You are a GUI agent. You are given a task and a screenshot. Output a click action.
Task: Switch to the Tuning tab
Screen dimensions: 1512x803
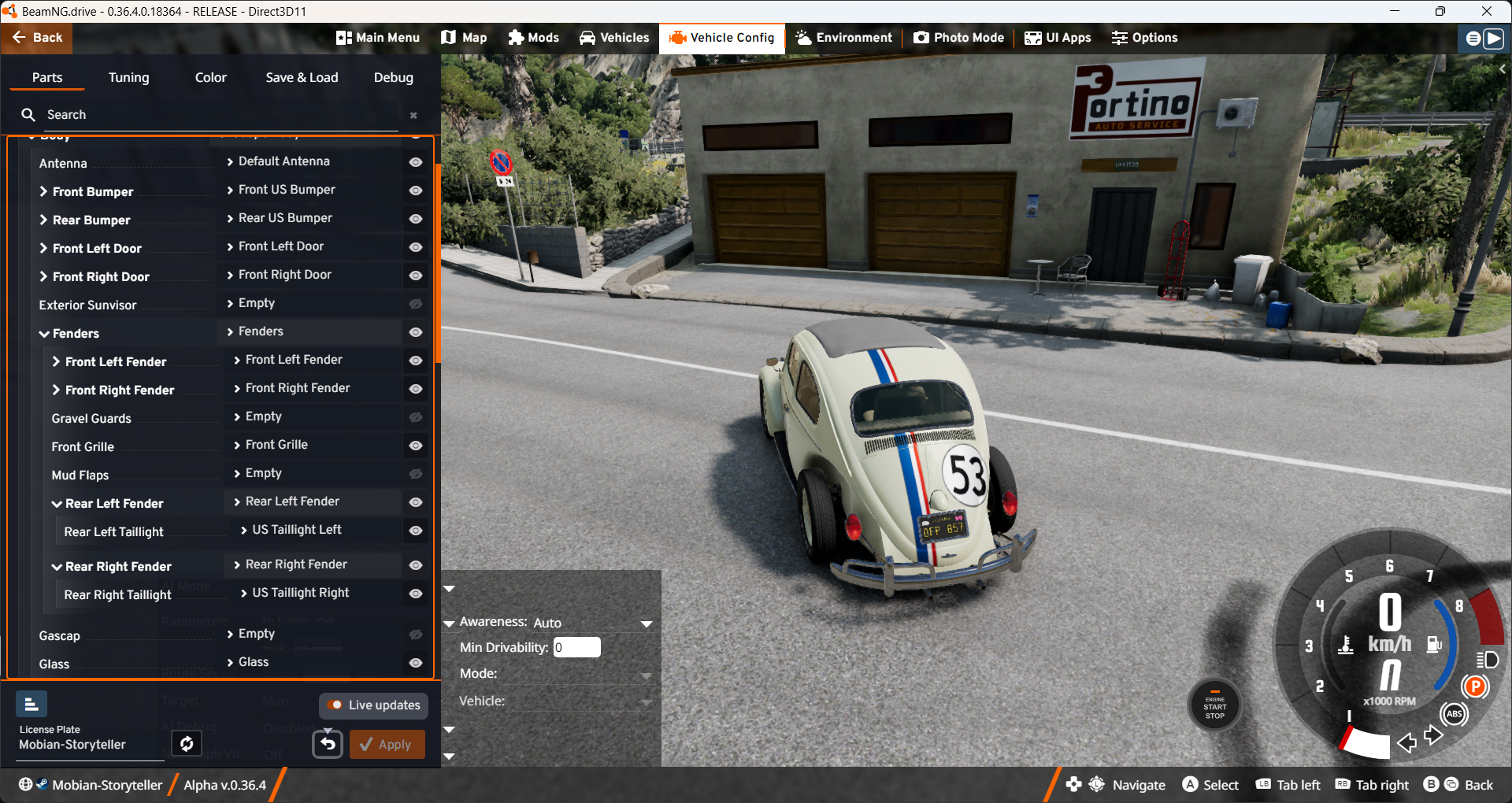click(x=129, y=77)
